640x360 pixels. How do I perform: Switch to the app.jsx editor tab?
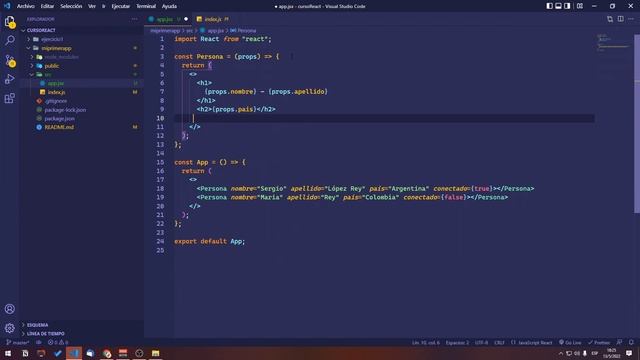(168, 19)
